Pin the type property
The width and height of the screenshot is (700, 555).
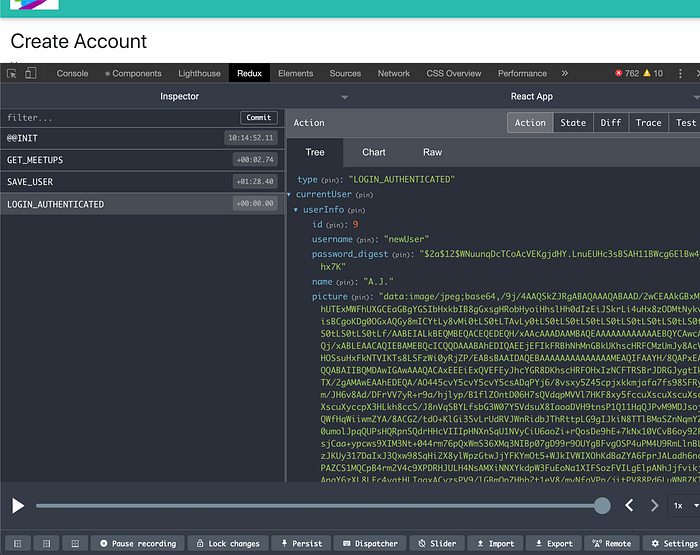point(331,180)
